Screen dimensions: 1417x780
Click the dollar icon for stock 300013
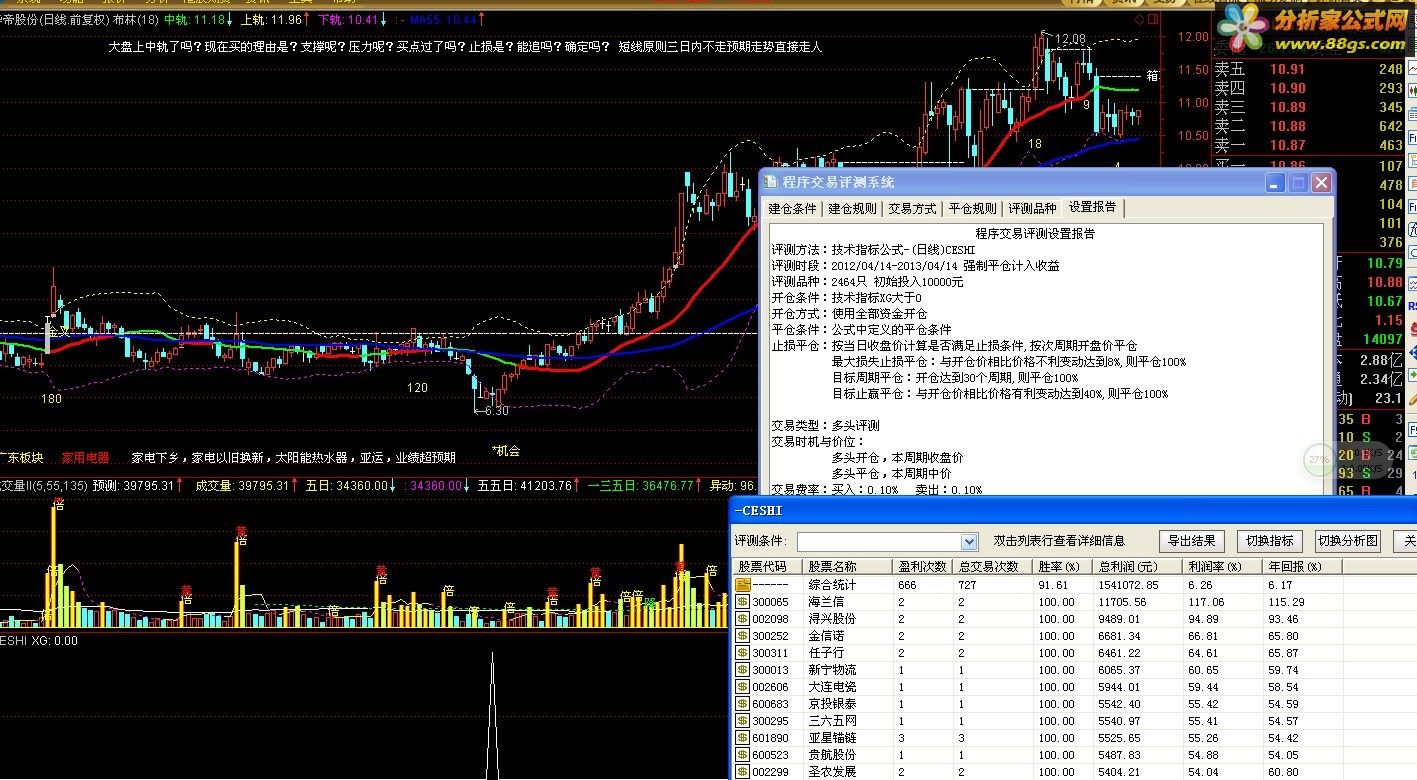(743, 670)
